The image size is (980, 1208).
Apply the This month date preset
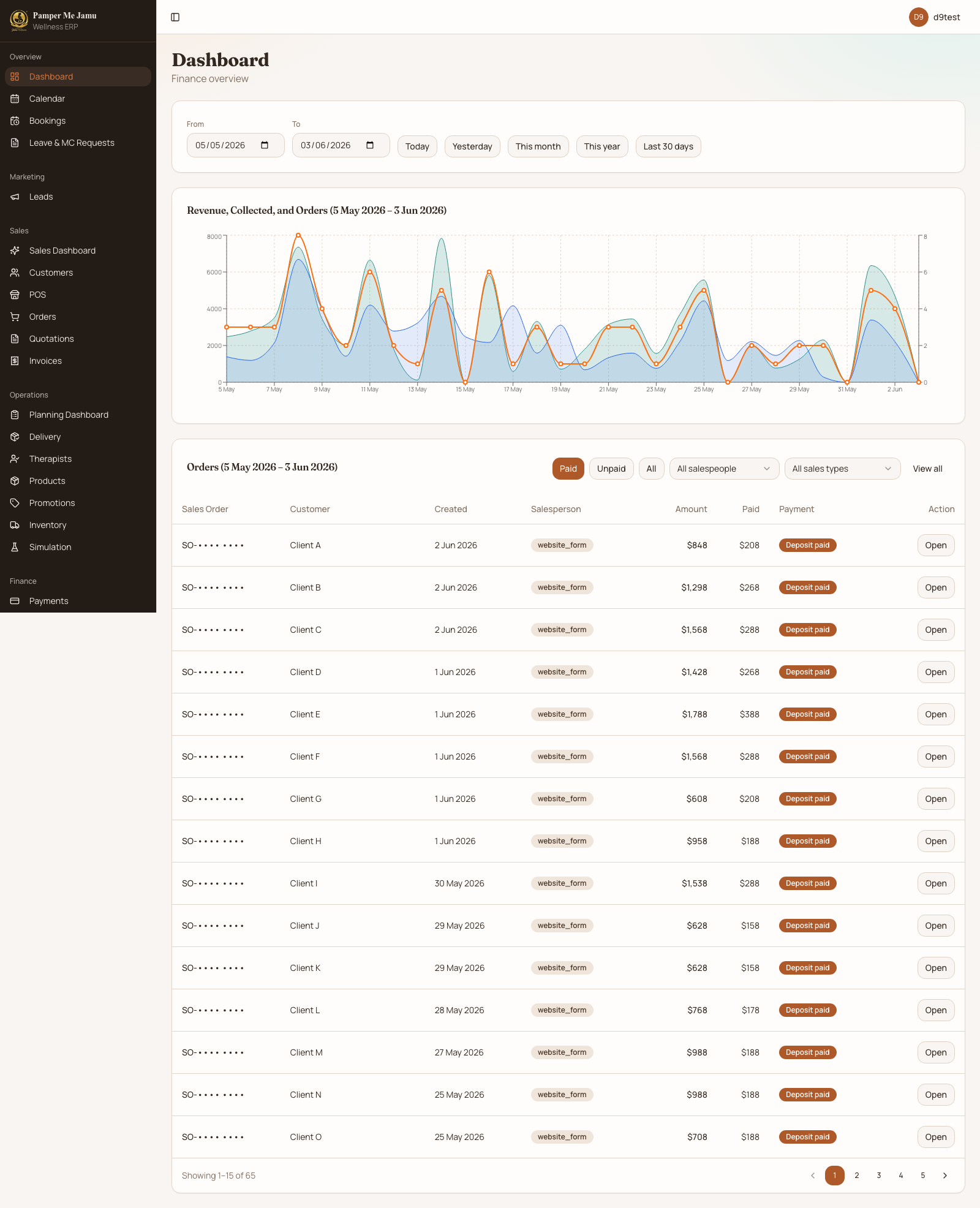538,146
